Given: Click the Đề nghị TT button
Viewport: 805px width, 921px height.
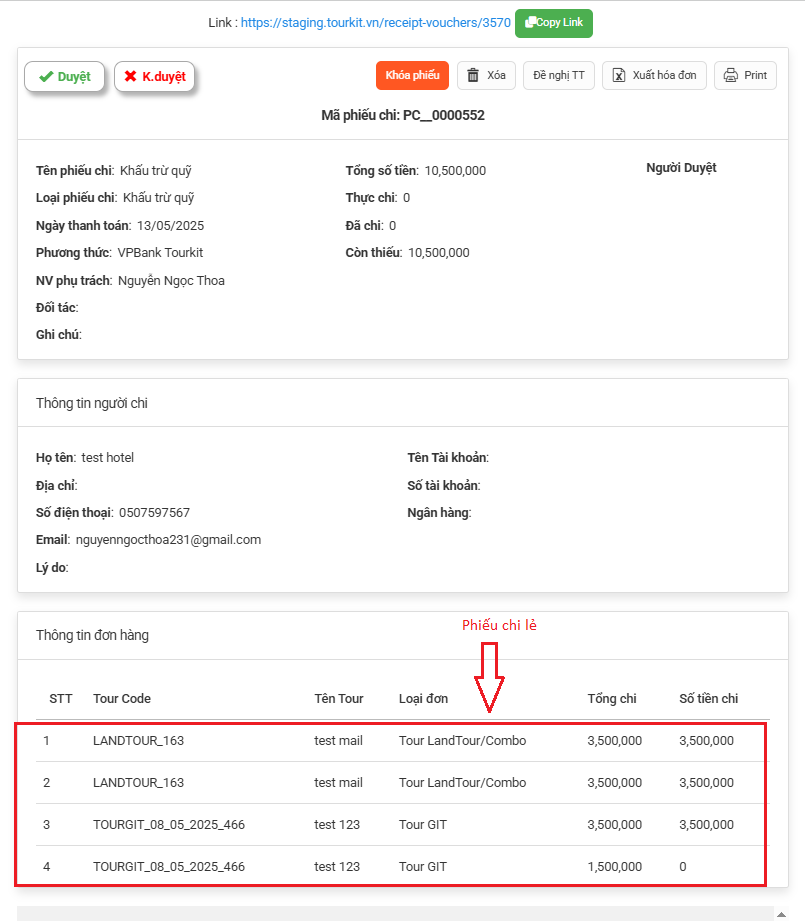Looking at the screenshot, I should (x=559, y=75).
